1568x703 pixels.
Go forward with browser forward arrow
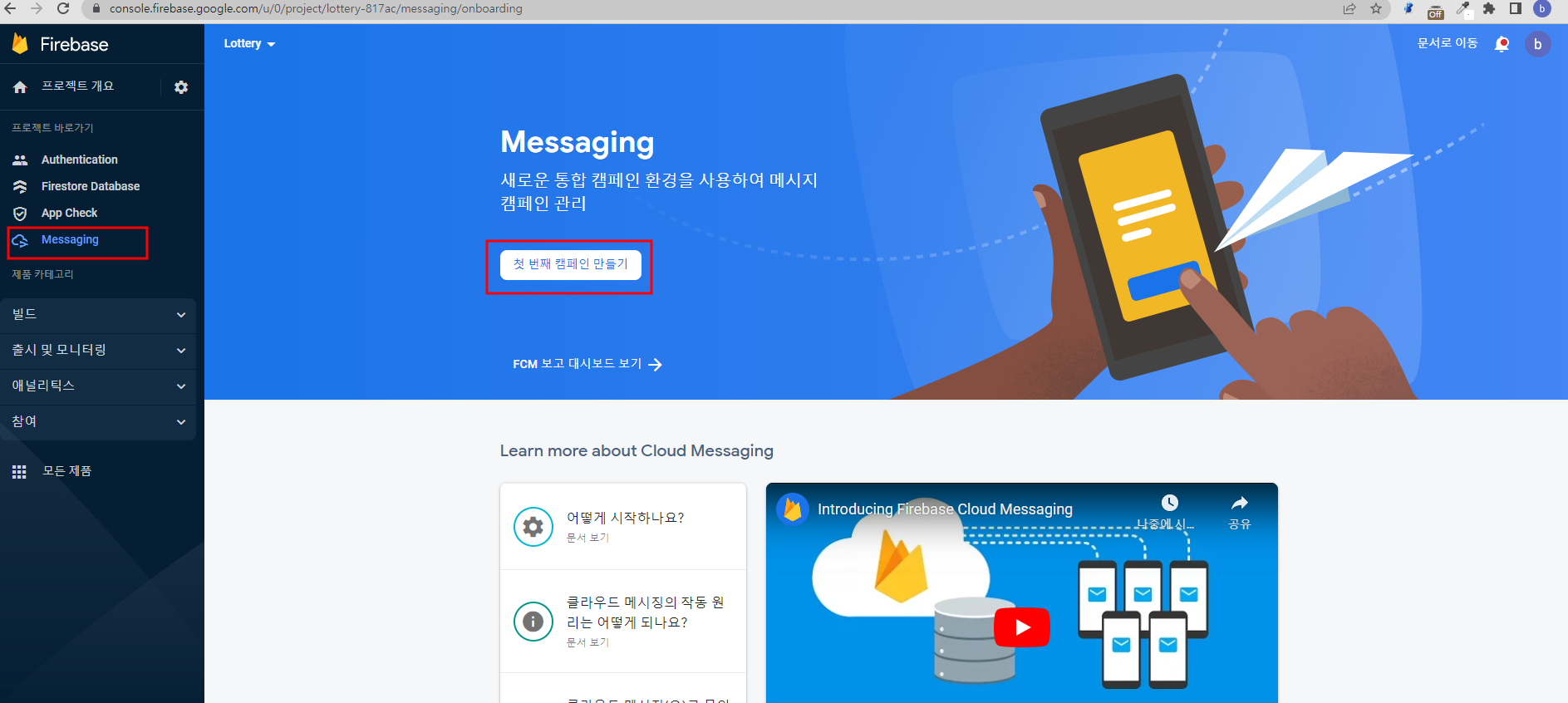tap(36, 8)
